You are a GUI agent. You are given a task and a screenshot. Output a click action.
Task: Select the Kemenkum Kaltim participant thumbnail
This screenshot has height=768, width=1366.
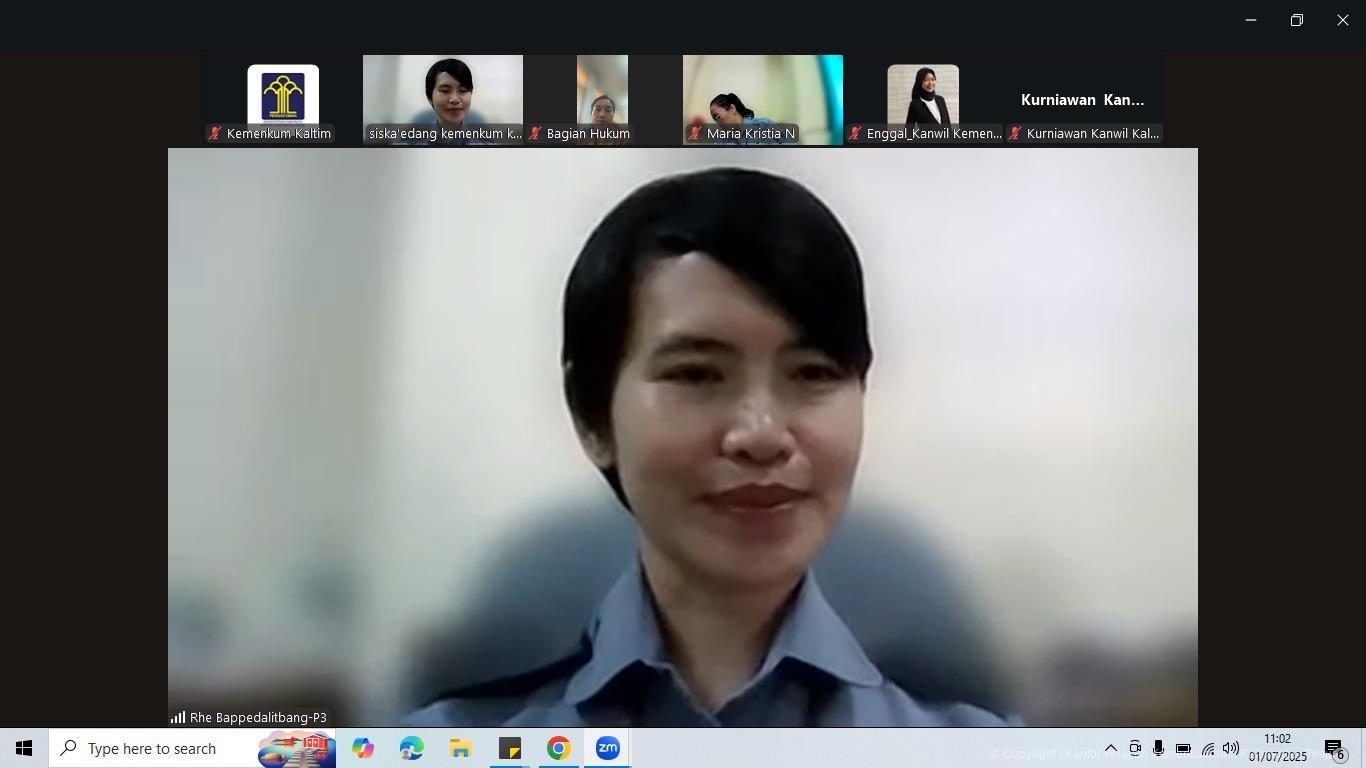pos(282,100)
